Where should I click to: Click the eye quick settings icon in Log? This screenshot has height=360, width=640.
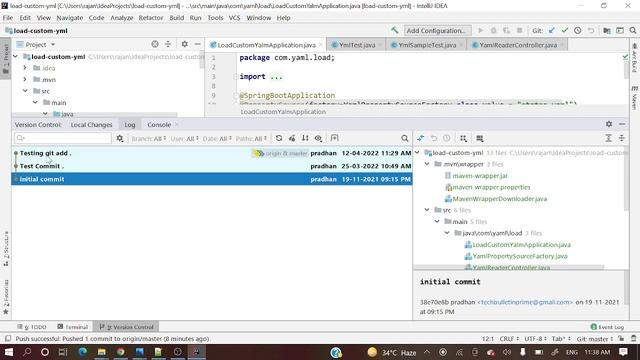[x=318, y=138]
